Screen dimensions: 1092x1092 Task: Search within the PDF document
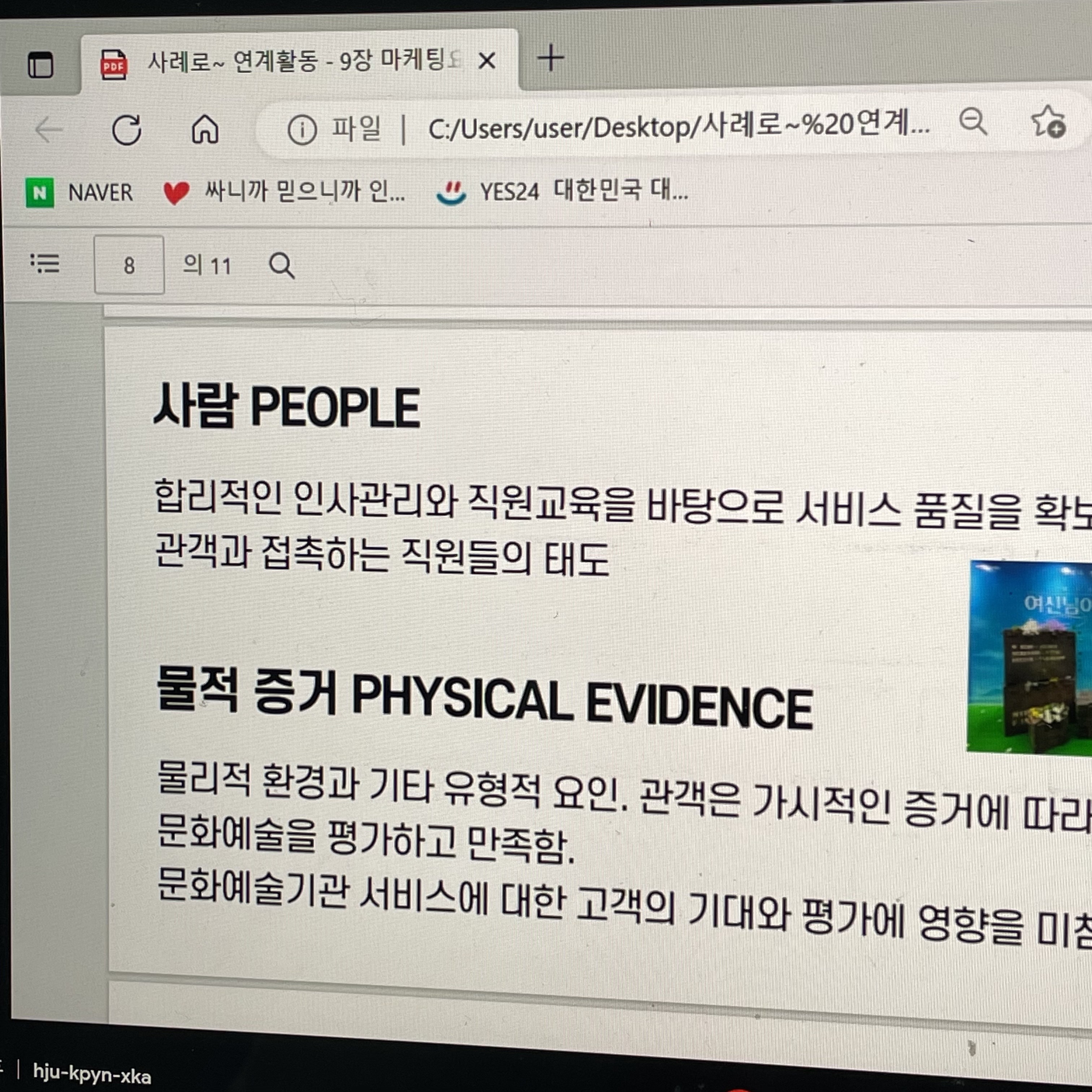[281, 266]
